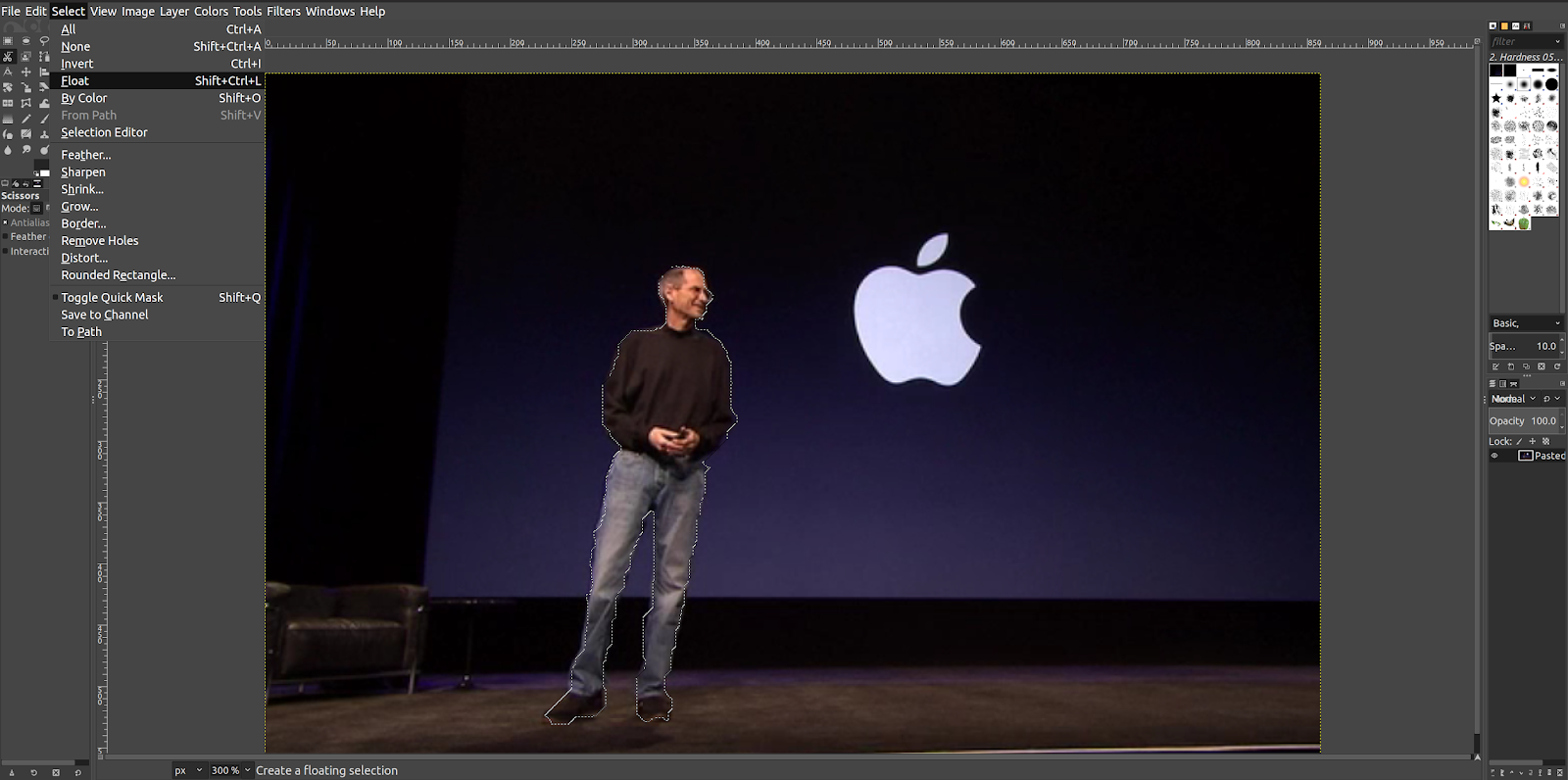Image resolution: width=1568 pixels, height=780 pixels.
Task: Select the Pasted layer thumbnail
Action: click(x=1526, y=456)
